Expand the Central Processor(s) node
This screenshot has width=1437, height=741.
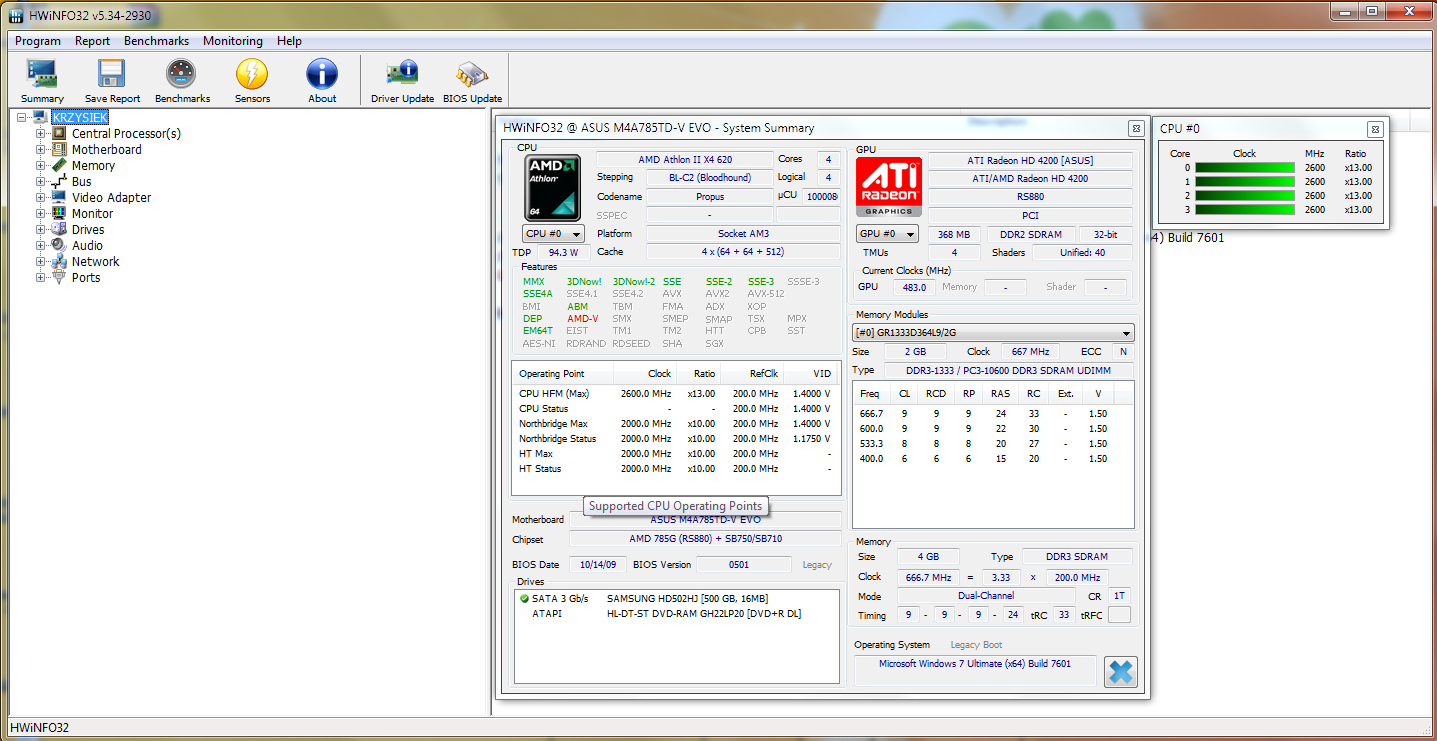(x=41, y=134)
